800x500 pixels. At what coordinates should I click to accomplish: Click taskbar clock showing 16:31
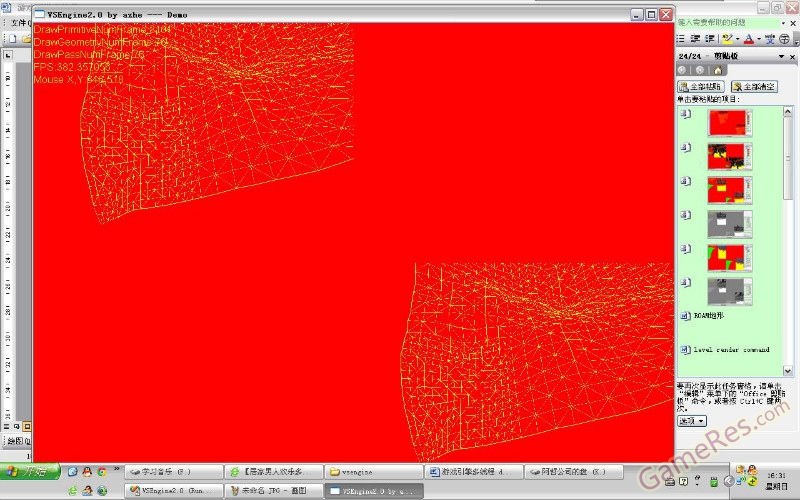click(x=775, y=475)
